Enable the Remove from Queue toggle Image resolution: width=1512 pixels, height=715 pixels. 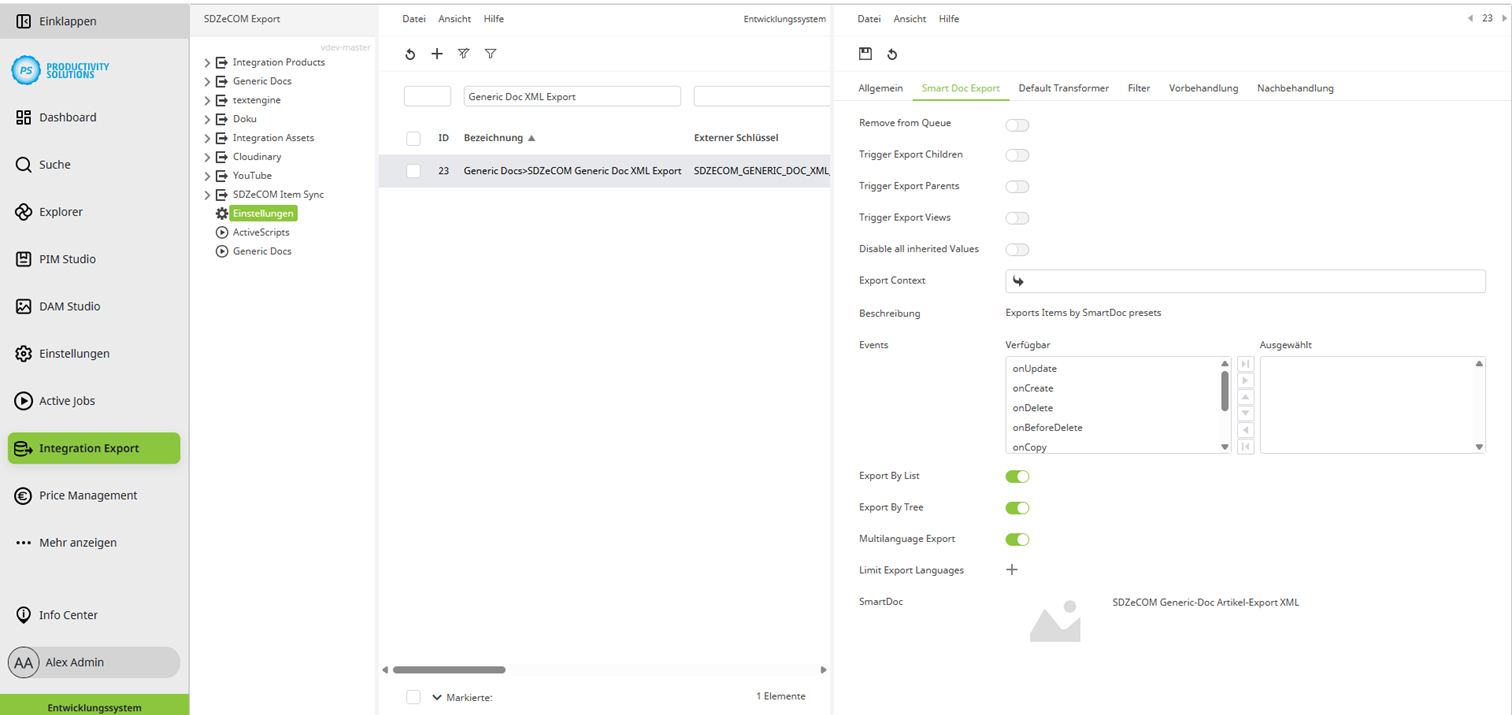tap(1017, 124)
